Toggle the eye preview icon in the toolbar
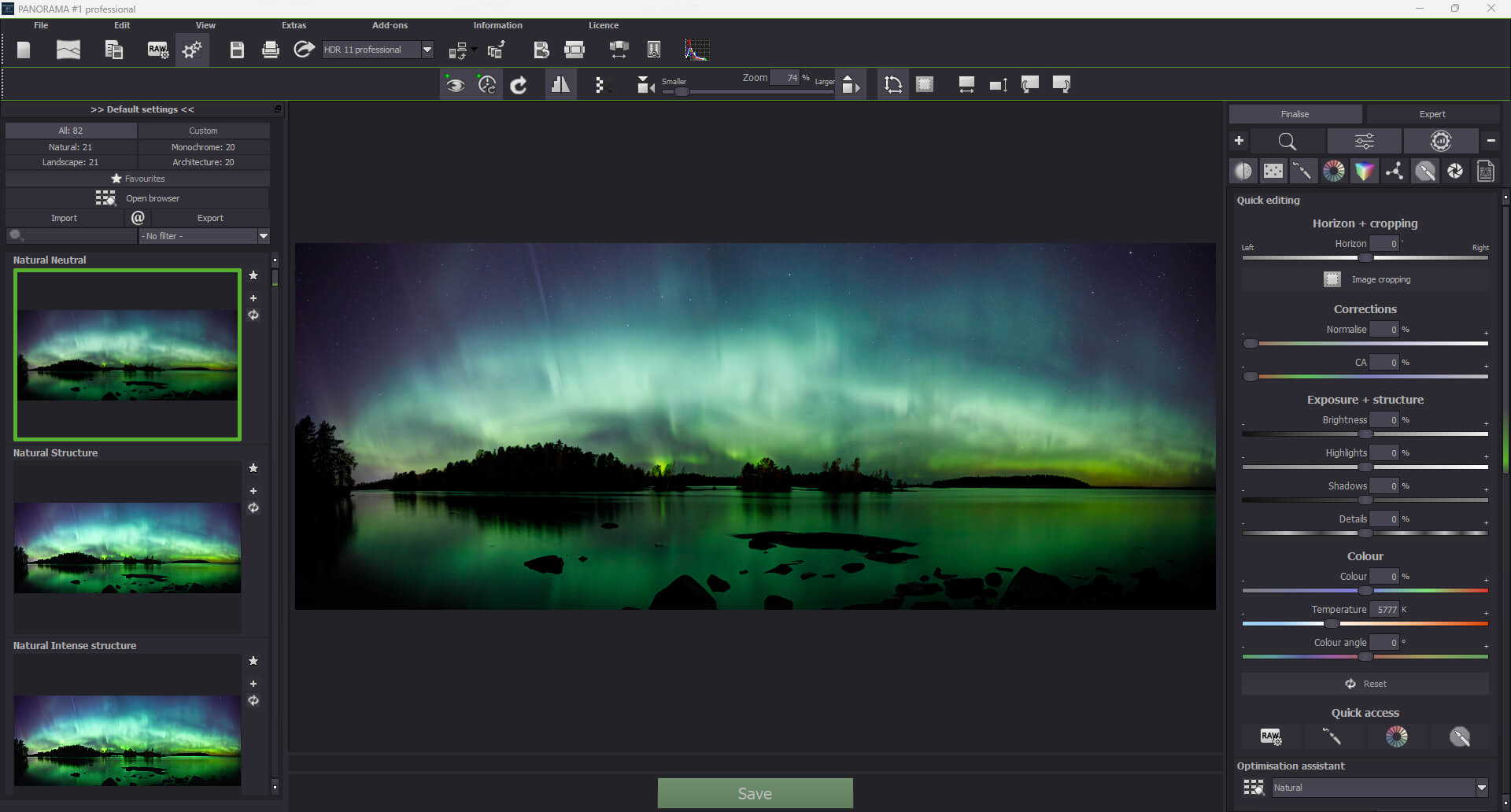The width and height of the screenshot is (1511, 812). click(x=455, y=85)
